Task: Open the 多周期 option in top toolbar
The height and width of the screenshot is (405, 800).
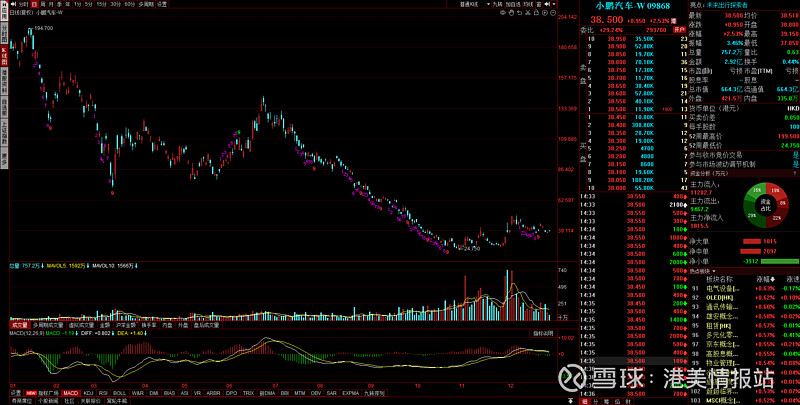Action: point(146,4)
